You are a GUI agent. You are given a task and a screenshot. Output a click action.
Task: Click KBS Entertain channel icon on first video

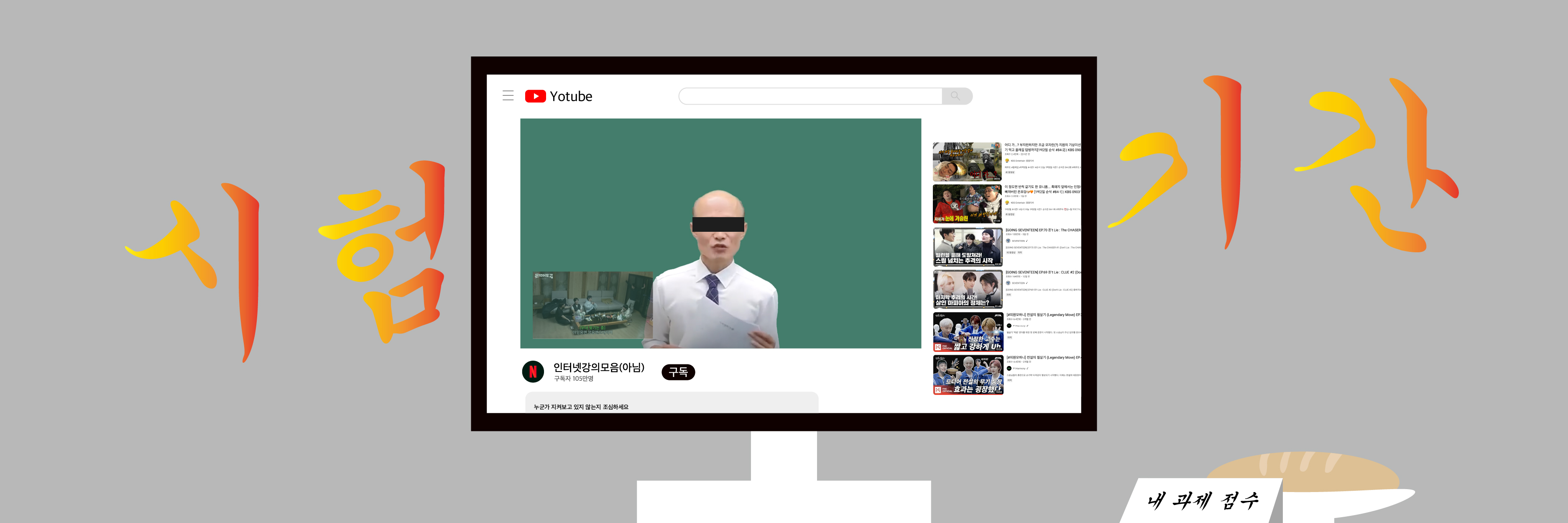click(1007, 161)
